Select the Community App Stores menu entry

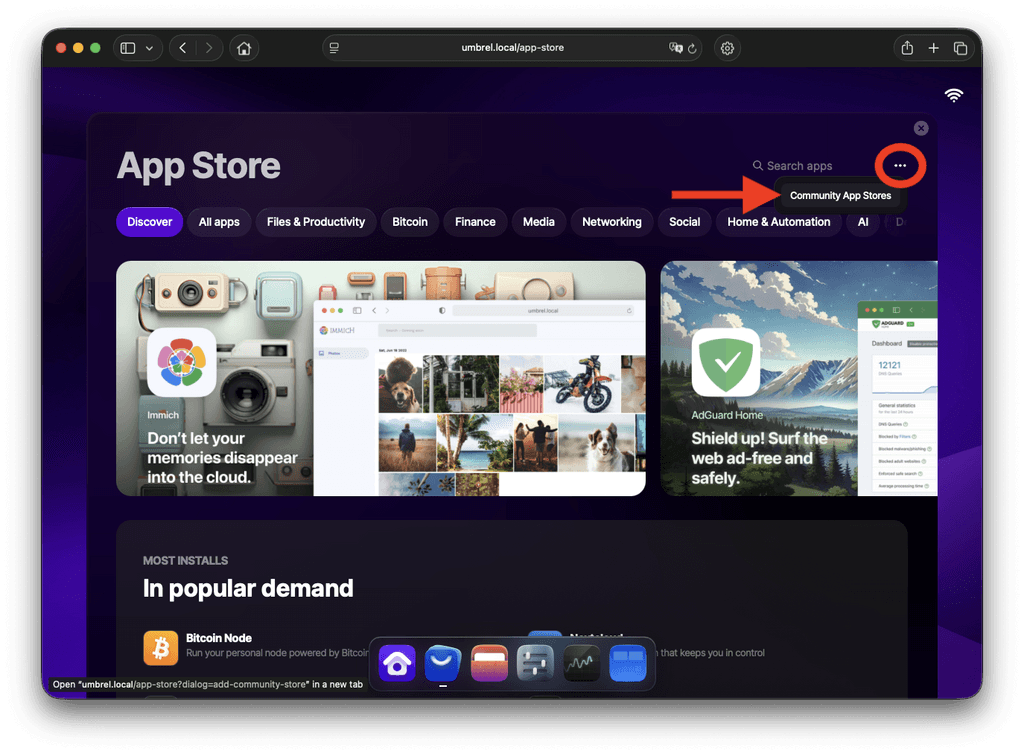click(x=841, y=196)
